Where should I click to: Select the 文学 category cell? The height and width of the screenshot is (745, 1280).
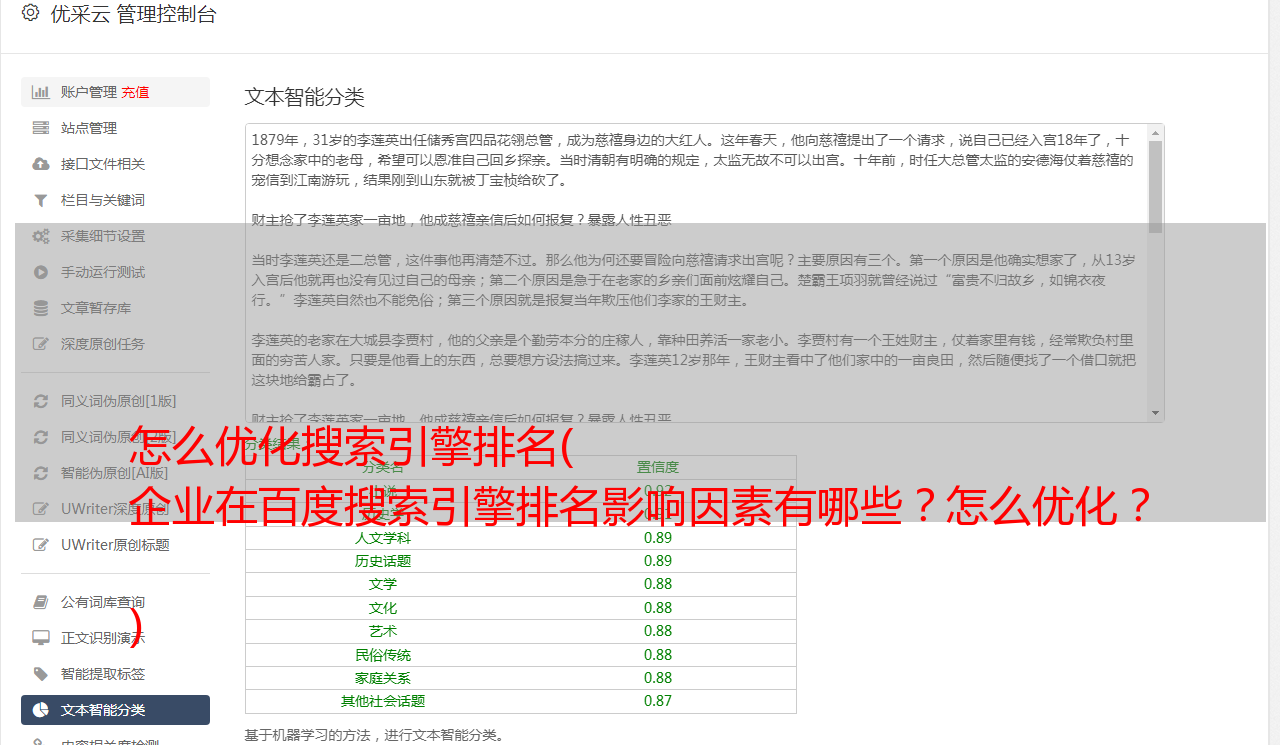point(383,584)
